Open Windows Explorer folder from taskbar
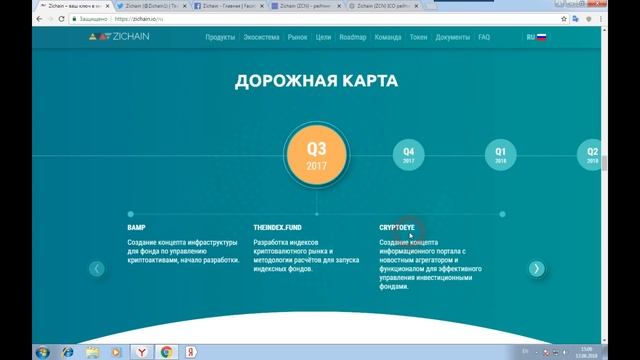The image size is (640, 360). click(93, 352)
